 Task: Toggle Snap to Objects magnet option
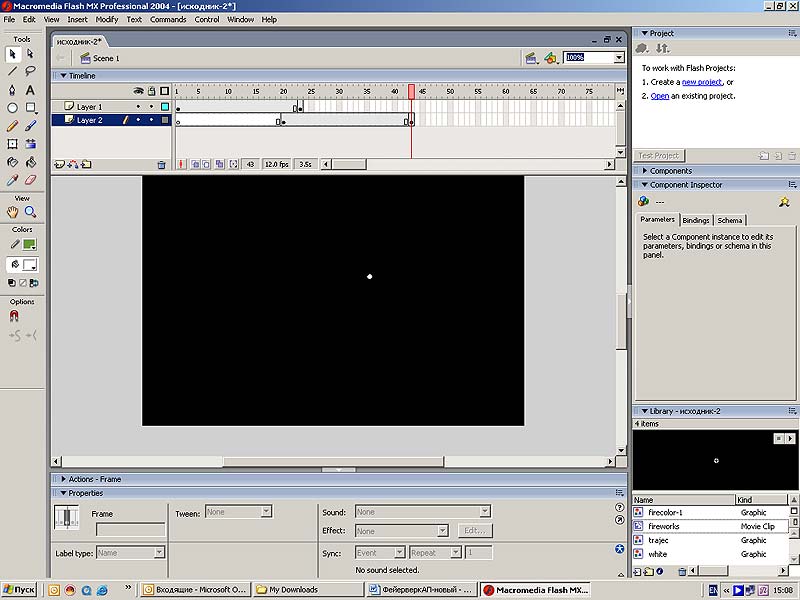click(14, 316)
